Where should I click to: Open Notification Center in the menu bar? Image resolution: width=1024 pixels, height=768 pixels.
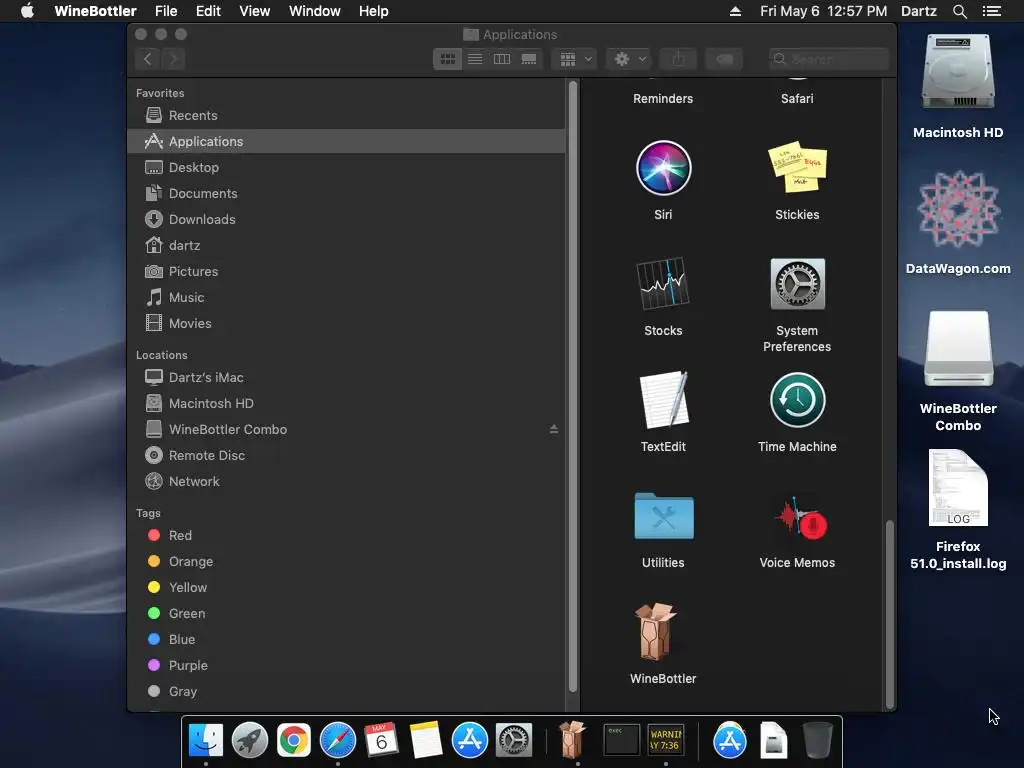point(992,11)
